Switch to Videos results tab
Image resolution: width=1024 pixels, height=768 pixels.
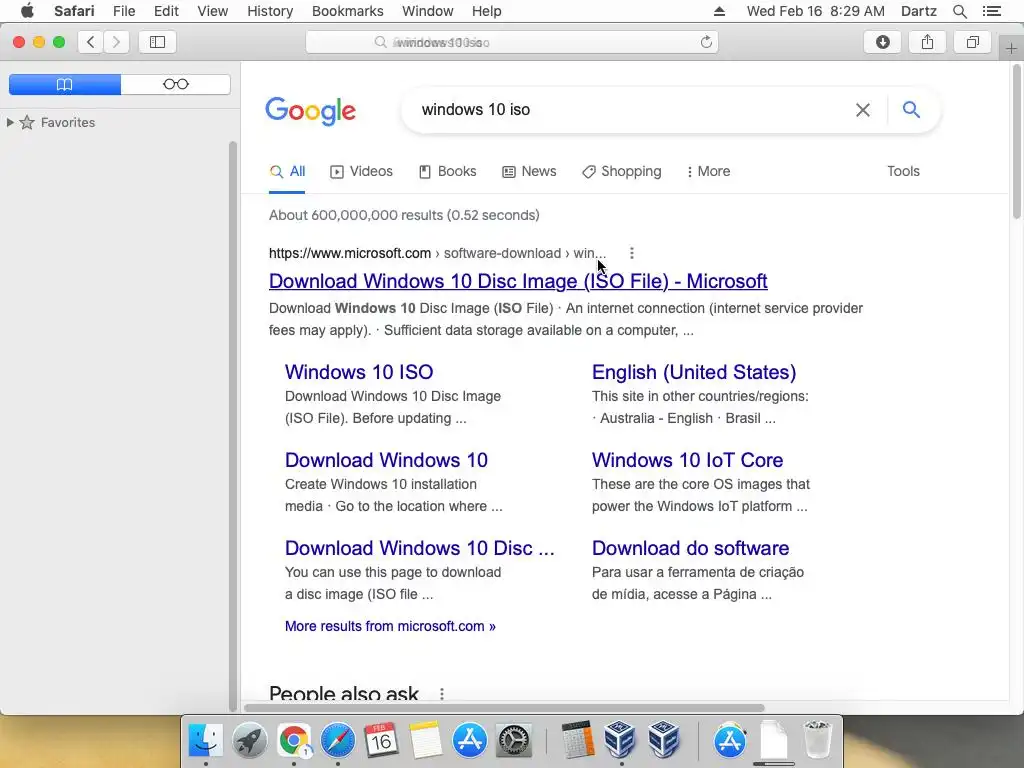click(361, 172)
